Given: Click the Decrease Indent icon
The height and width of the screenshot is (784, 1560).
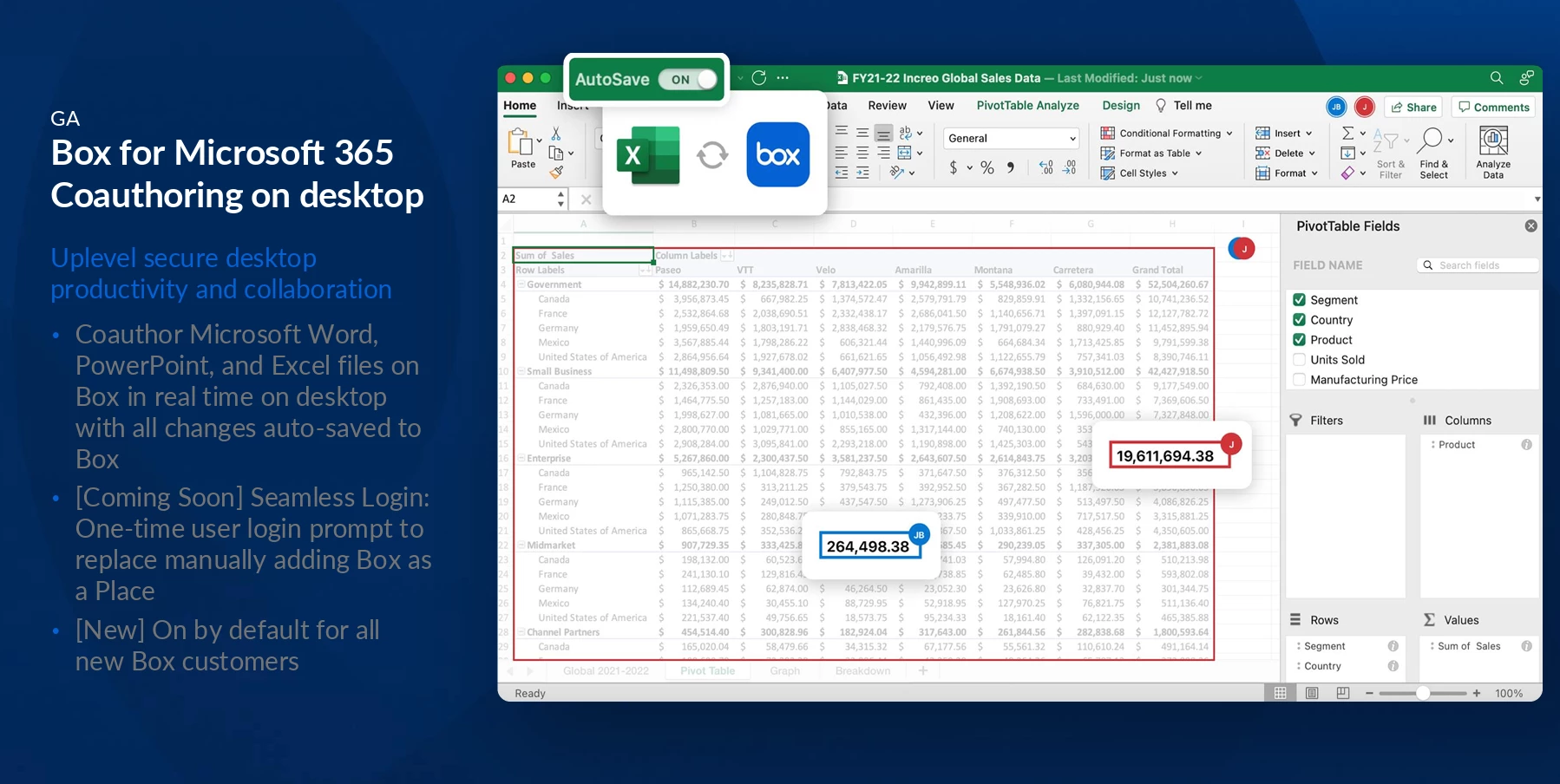Looking at the screenshot, I should [842, 173].
